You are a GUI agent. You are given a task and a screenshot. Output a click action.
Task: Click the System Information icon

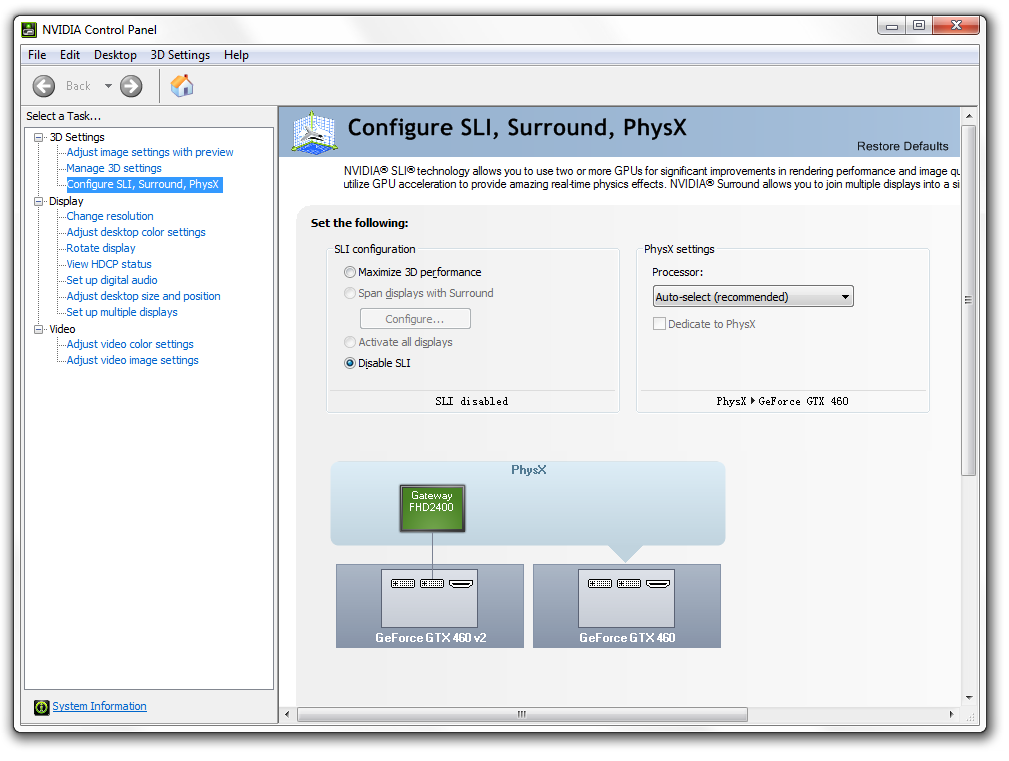tap(42, 707)
